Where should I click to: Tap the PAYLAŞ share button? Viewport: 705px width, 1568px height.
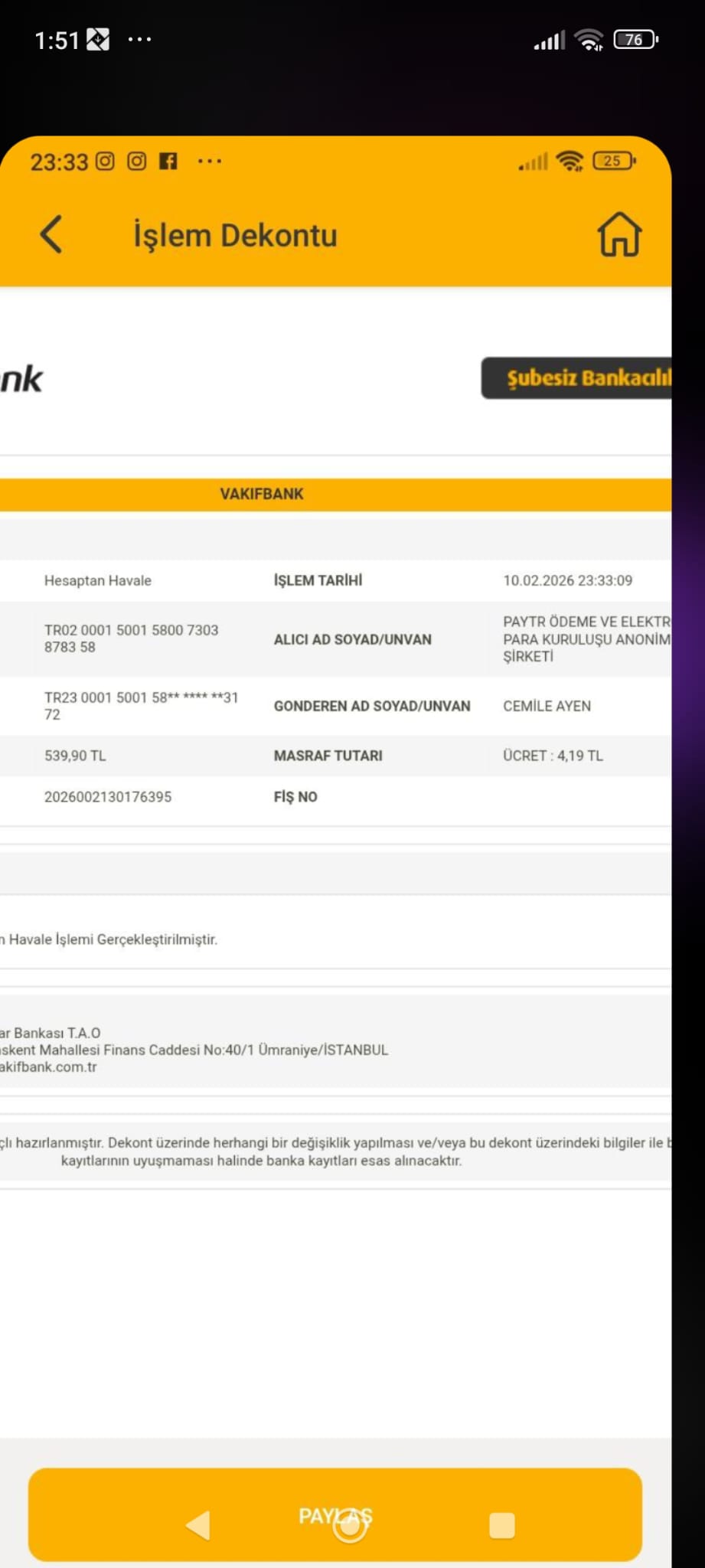pos(335,1514)
